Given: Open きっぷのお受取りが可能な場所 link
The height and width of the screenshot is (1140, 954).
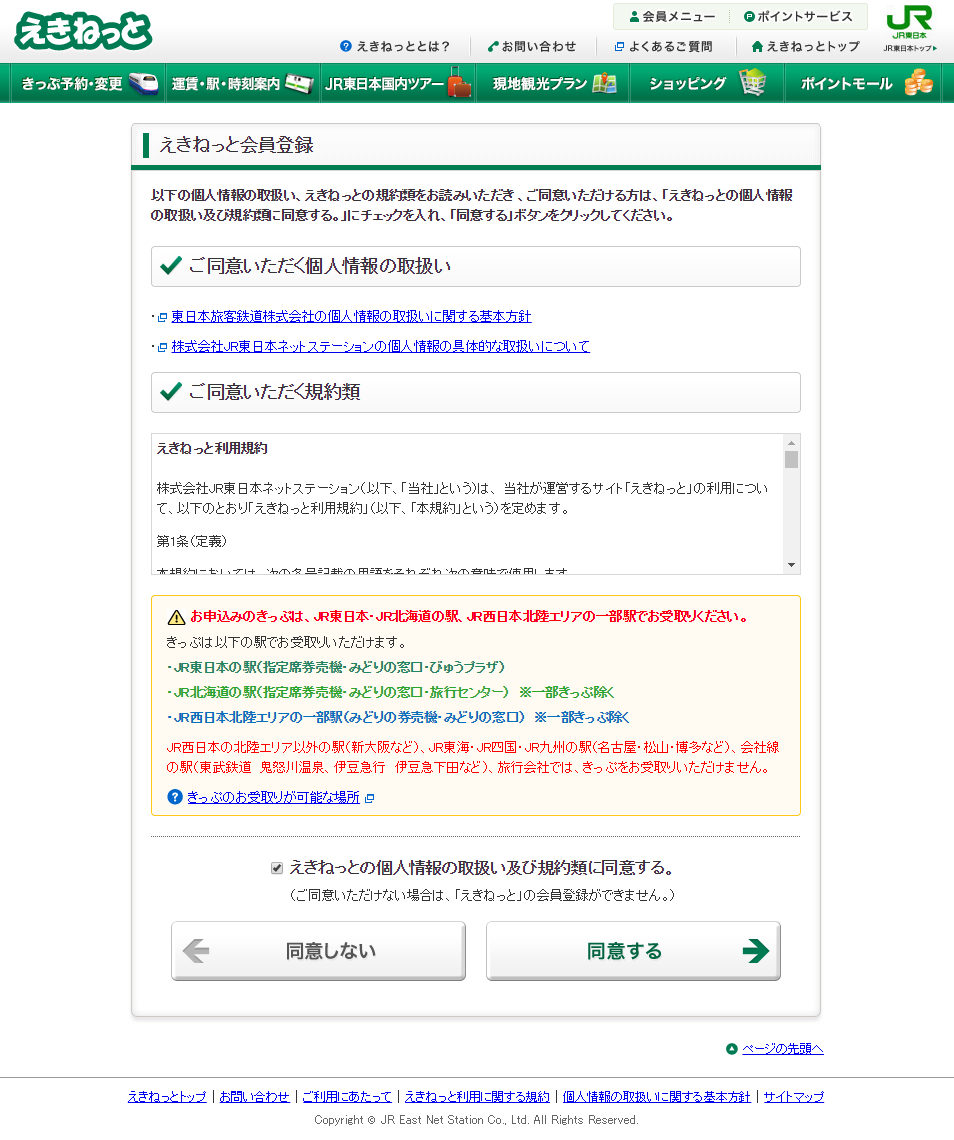Looking at the screenshot, I should (273, 797).
